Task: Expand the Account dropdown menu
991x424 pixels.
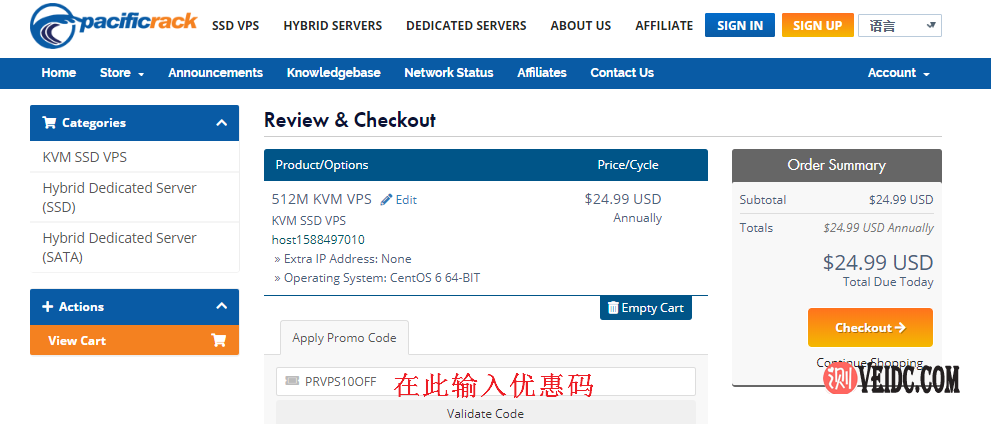Action: [x=898, y=73]
